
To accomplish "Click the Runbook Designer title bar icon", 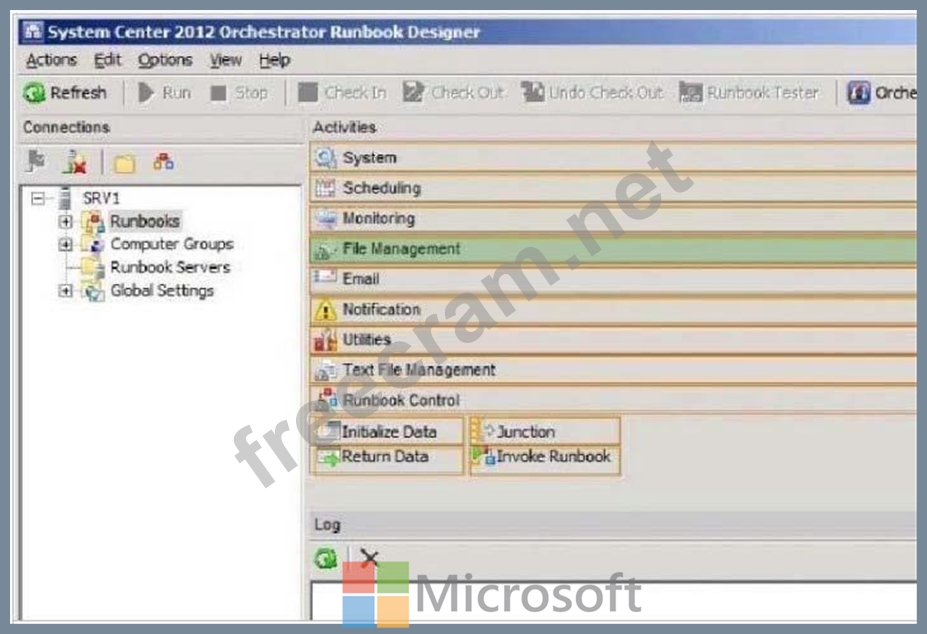I will pyautogui.click(x=33, y=31).
